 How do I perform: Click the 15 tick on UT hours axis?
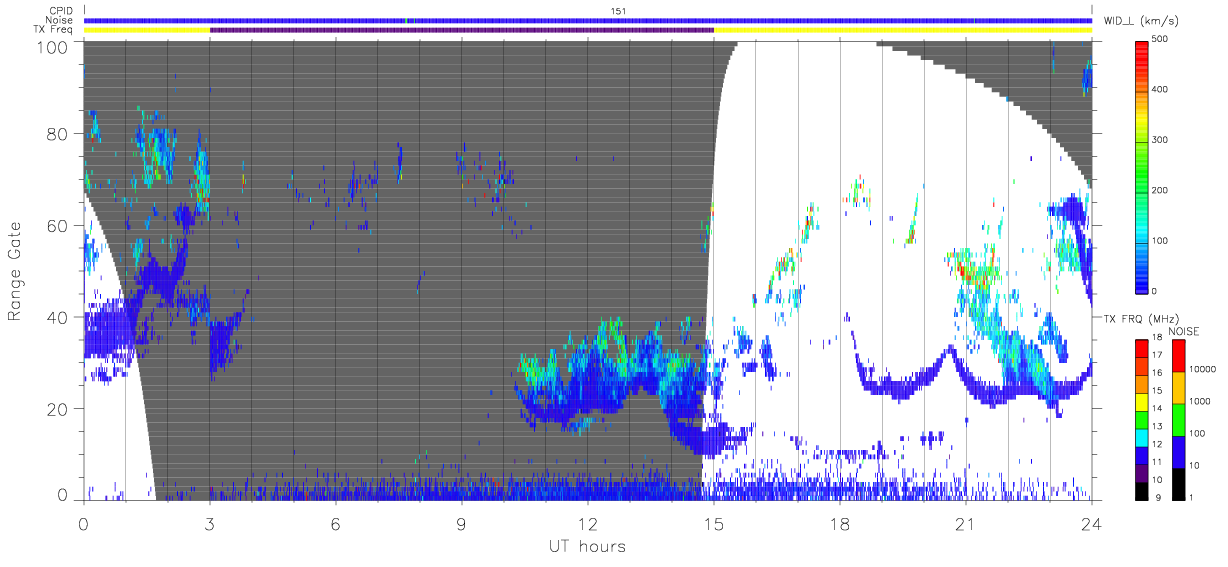click(714, 524)
